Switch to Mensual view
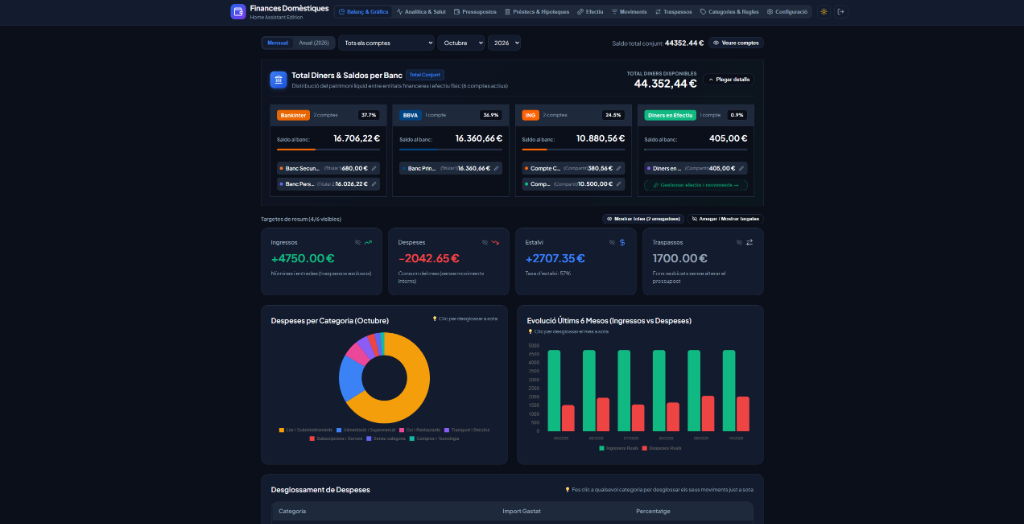The image size is (1024, 524). pyautogui.click(x=278, y=42)
